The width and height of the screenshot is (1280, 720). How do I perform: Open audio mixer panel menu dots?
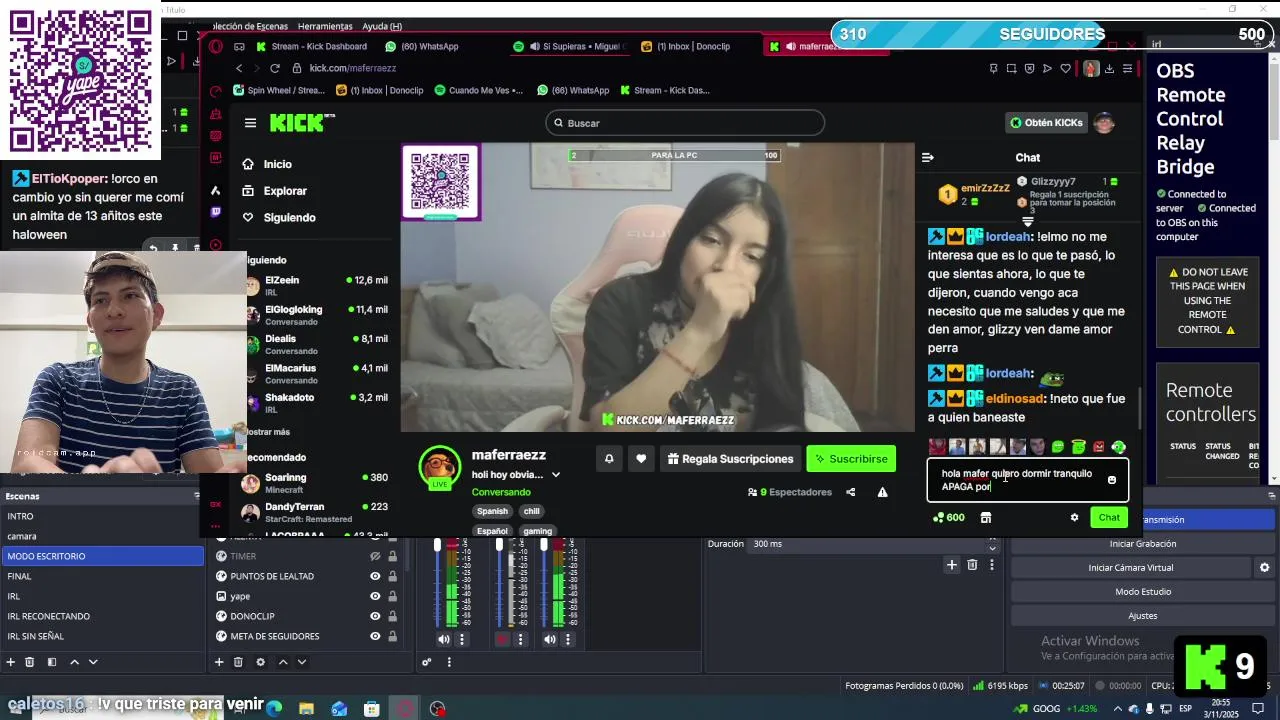click(x=448, y=662)
